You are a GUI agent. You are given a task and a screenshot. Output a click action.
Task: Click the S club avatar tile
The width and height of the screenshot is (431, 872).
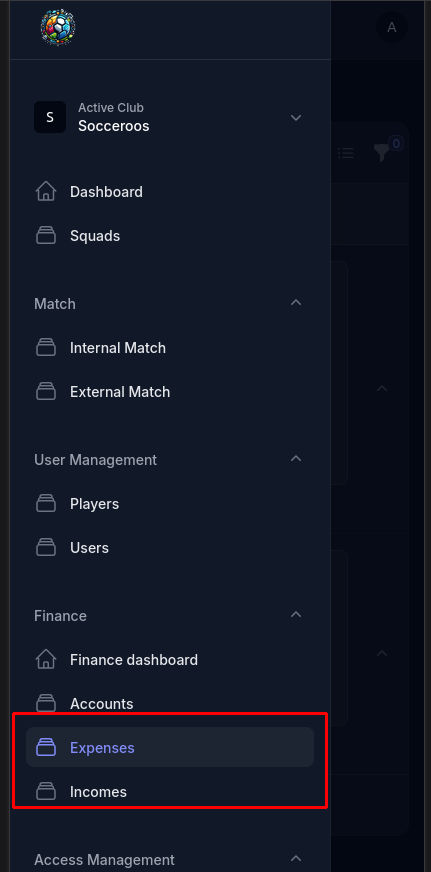coord(50,117)
